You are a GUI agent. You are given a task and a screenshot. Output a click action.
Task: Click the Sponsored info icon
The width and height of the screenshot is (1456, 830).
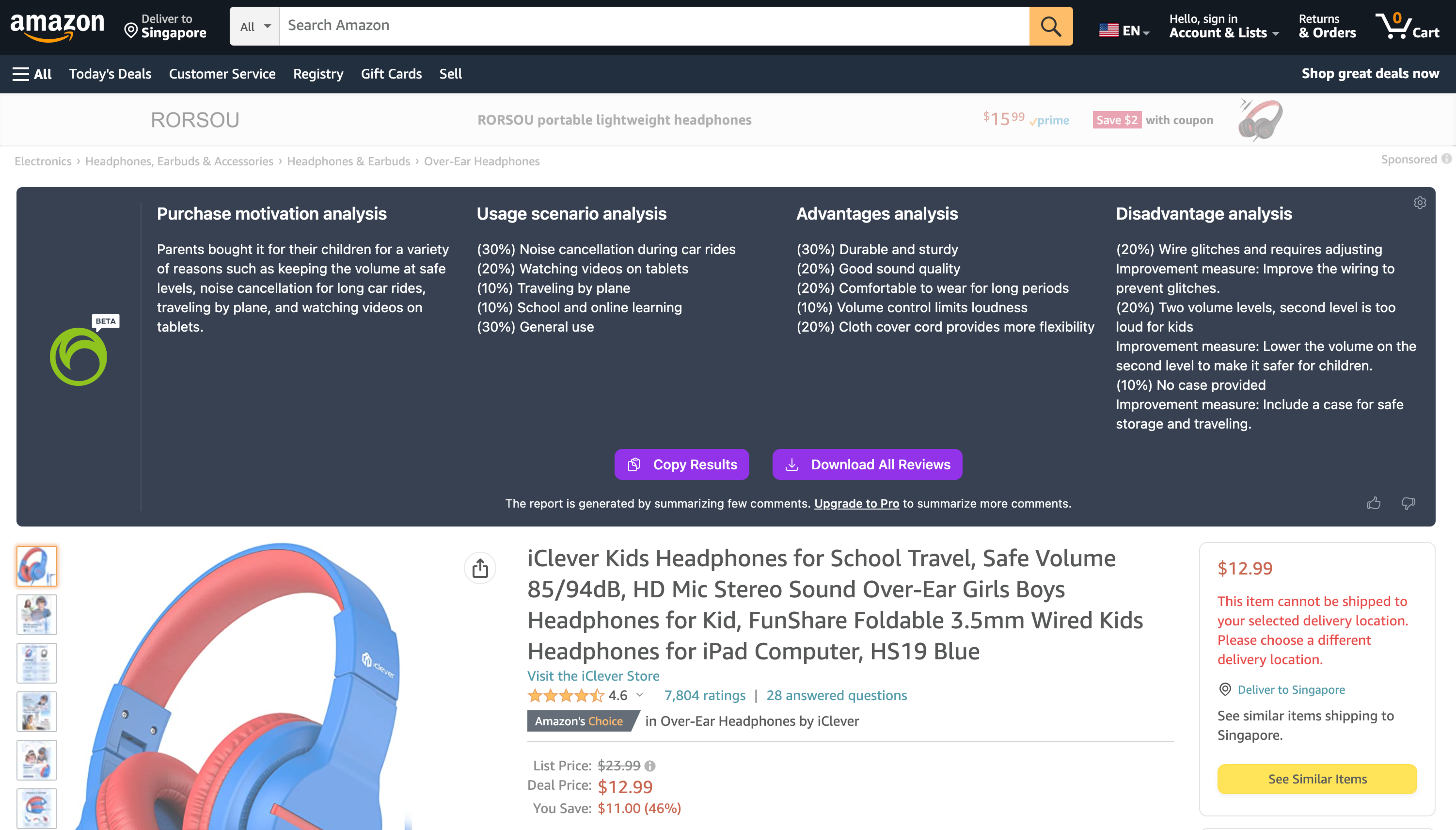pyautogui.click(x=1446, y=159)
